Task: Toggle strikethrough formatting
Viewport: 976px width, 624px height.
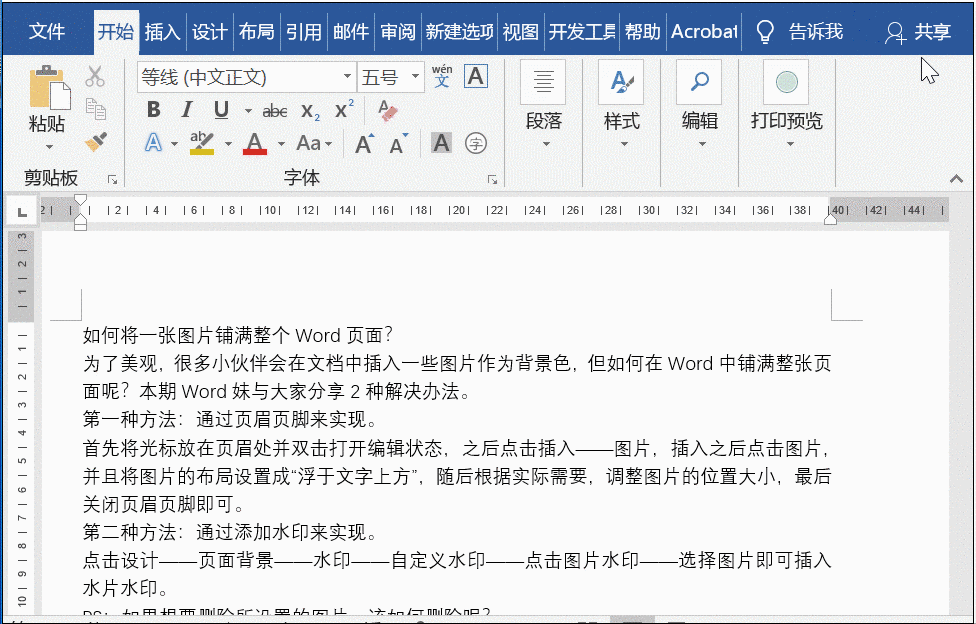Action: pos(274,111)
